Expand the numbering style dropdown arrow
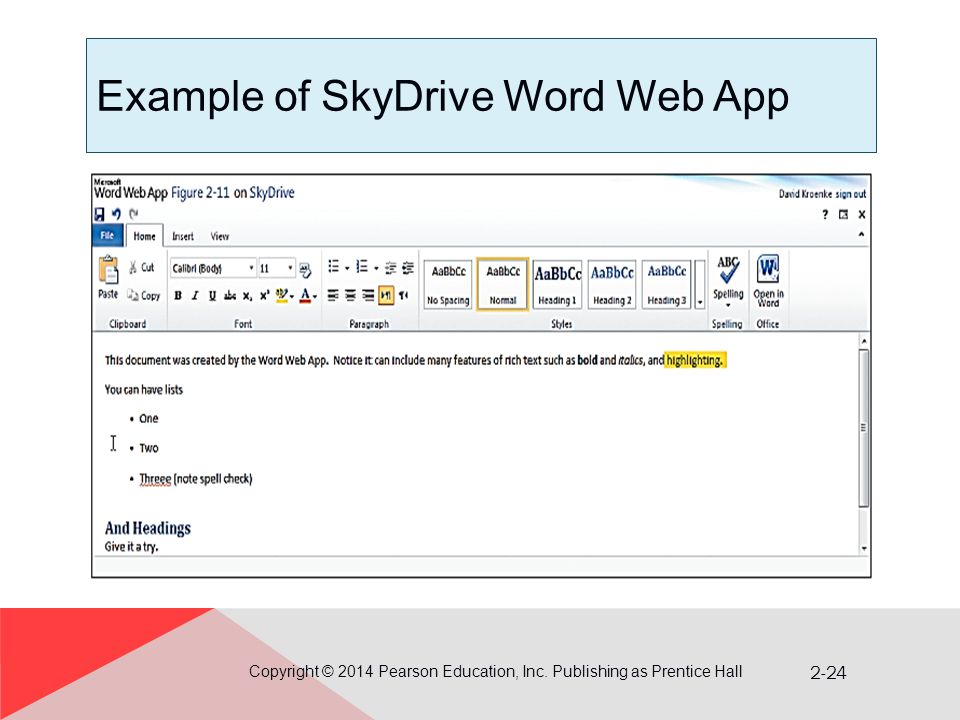 pos(376,268)
